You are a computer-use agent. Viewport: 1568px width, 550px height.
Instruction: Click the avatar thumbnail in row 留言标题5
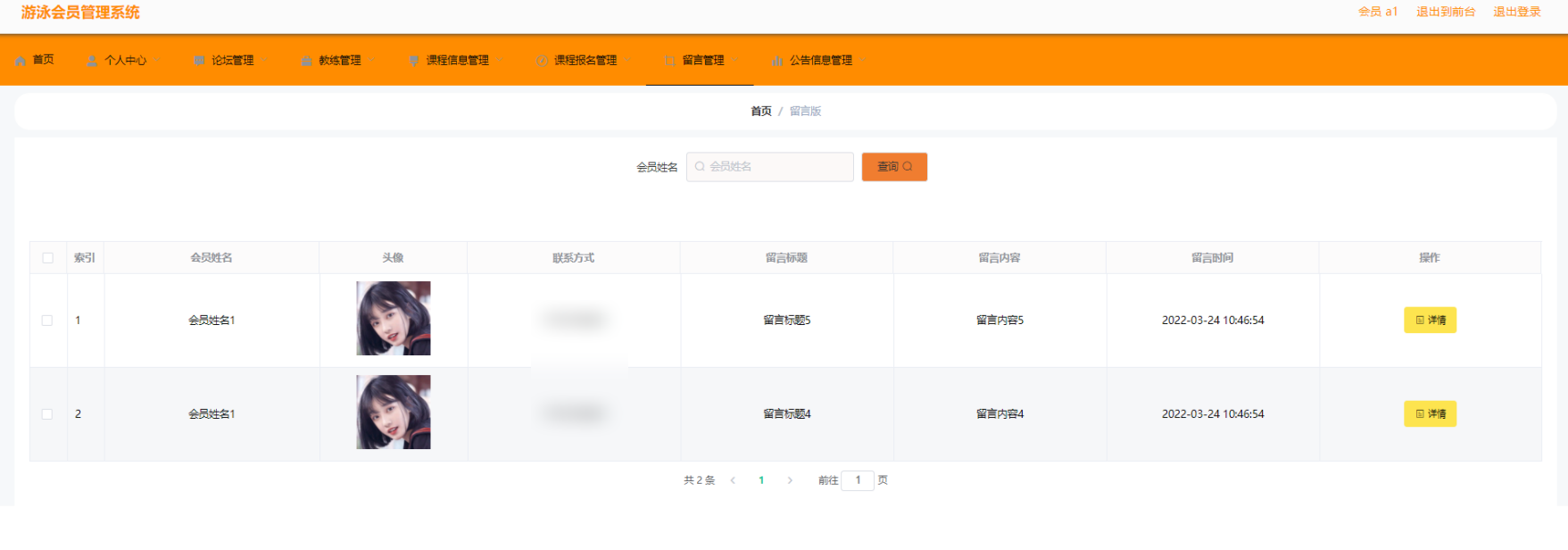point(394,319)
